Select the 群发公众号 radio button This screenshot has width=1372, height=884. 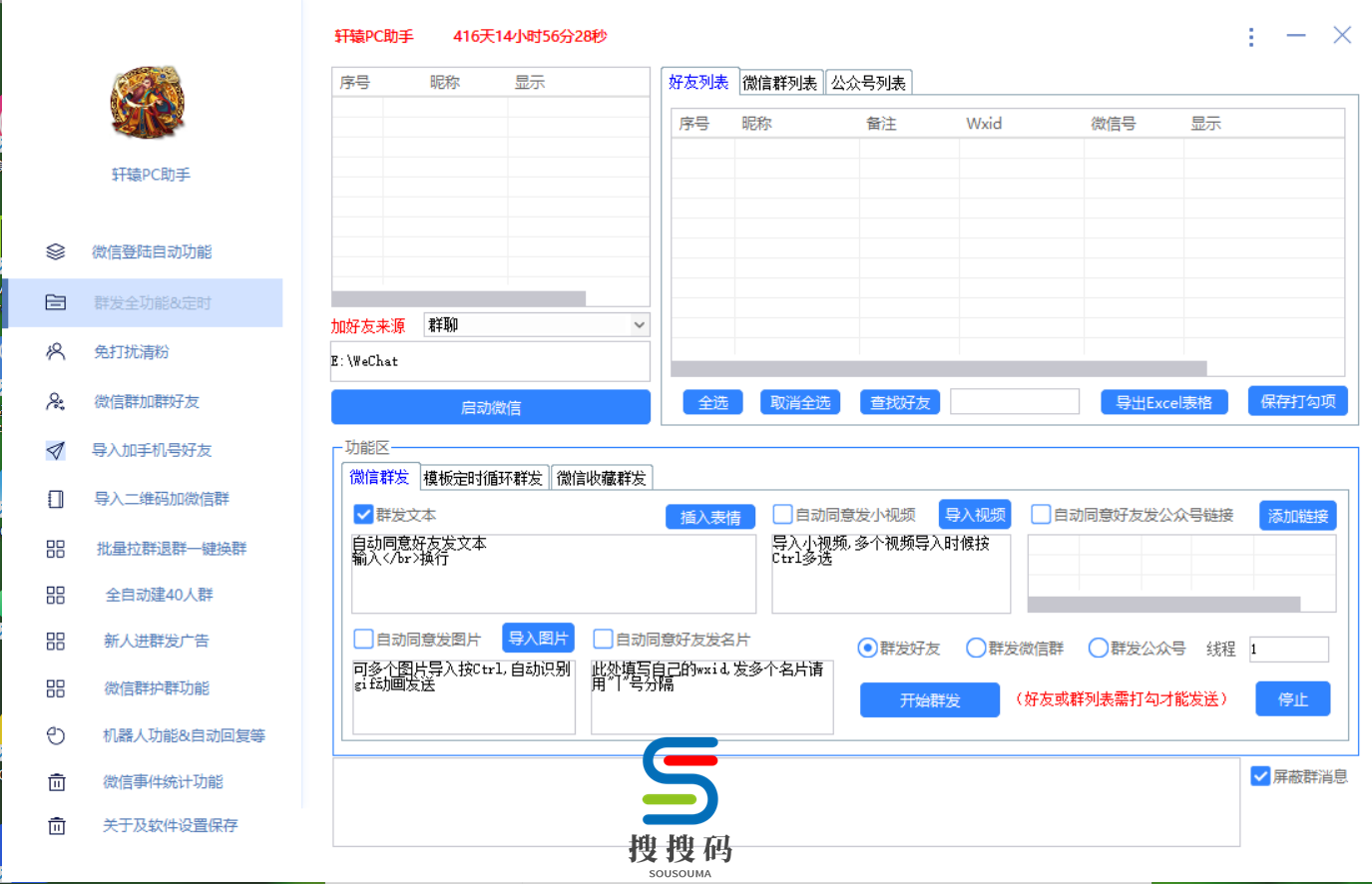coord(1098,649)
